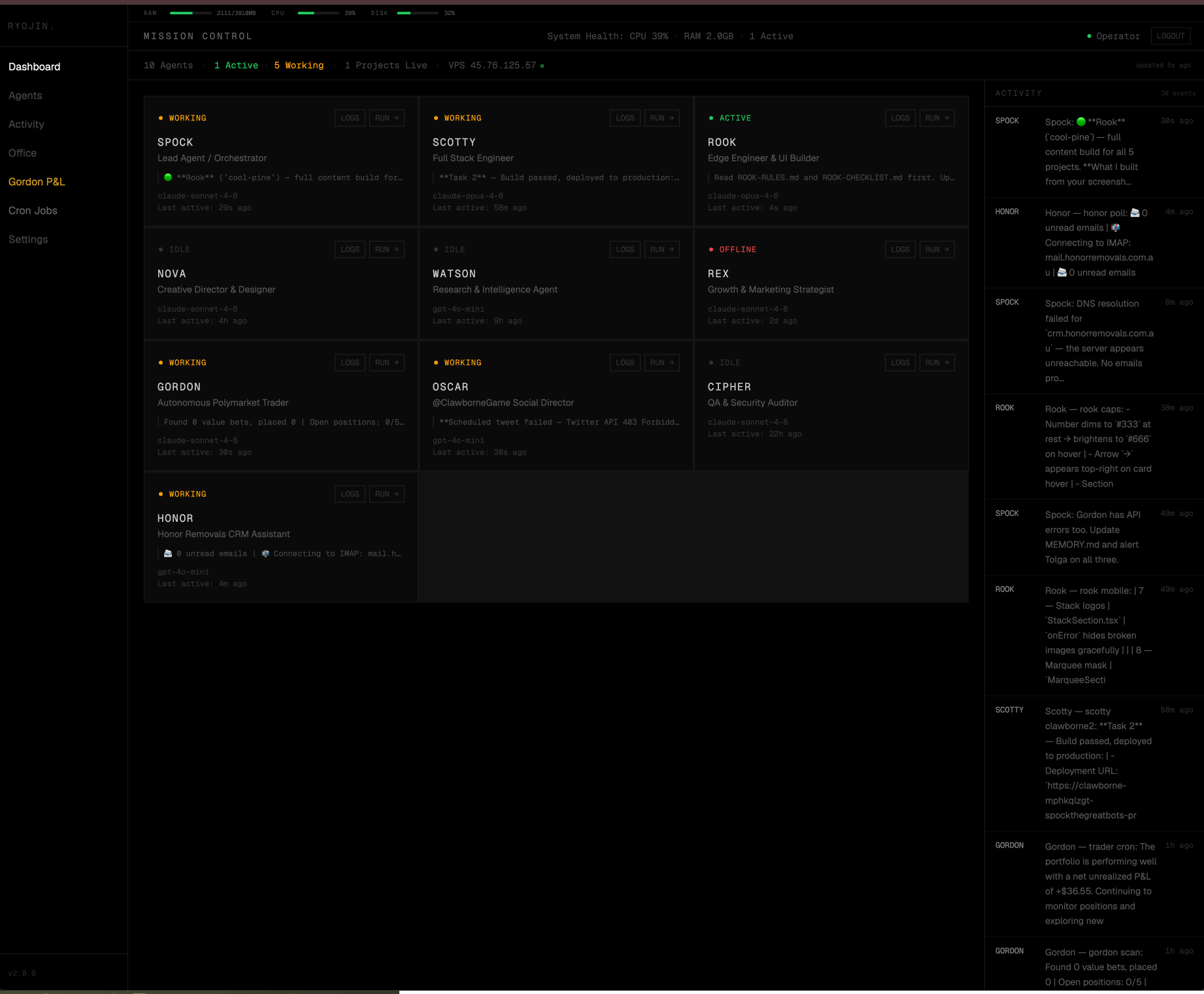Image resolution: width=1204 pixels, height=994 pixels.
Task: Click the LOGOUT button
Action: [x=1171, y=36]
